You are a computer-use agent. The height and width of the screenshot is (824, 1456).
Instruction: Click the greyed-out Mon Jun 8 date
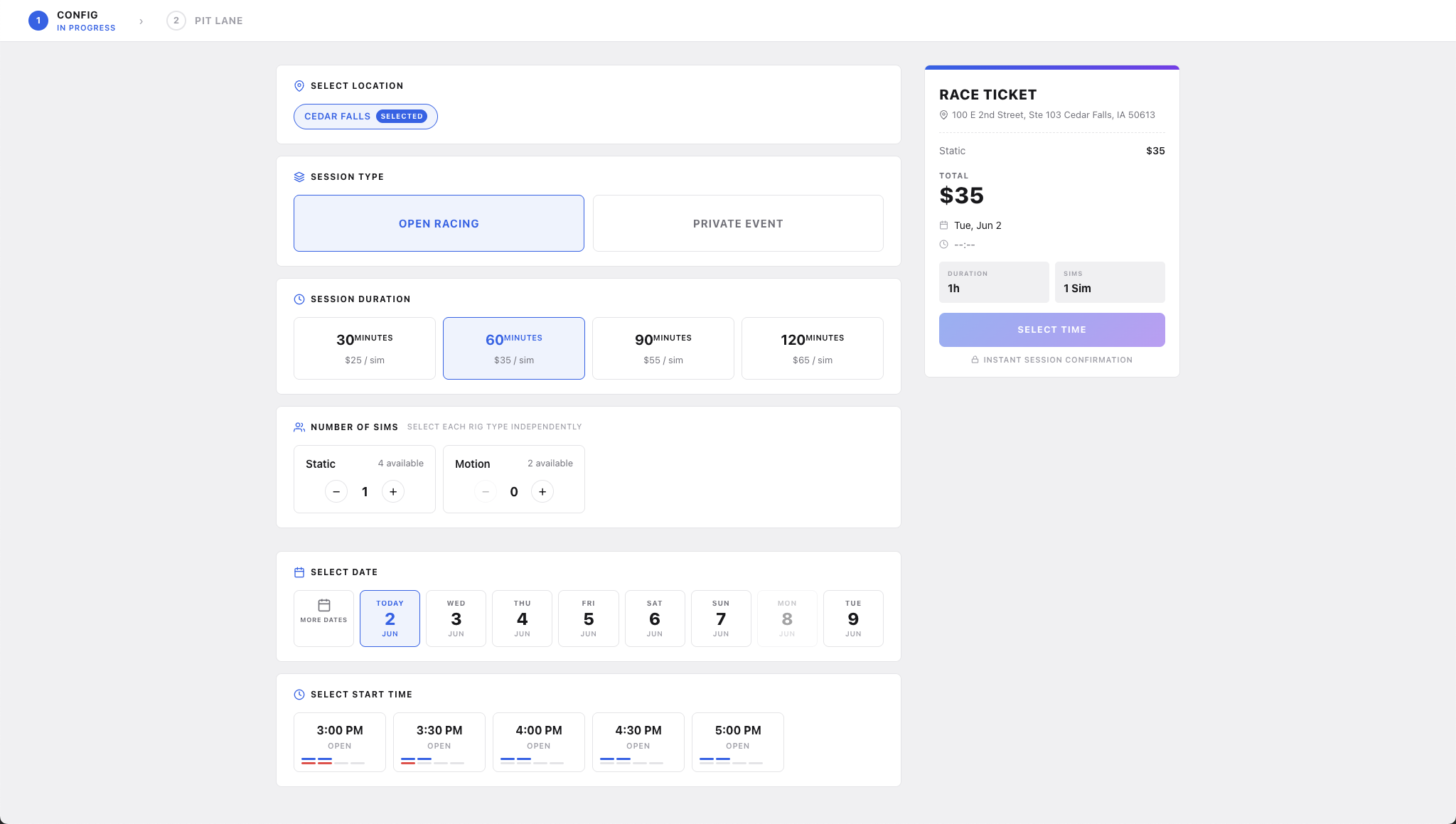click(787, 619)
